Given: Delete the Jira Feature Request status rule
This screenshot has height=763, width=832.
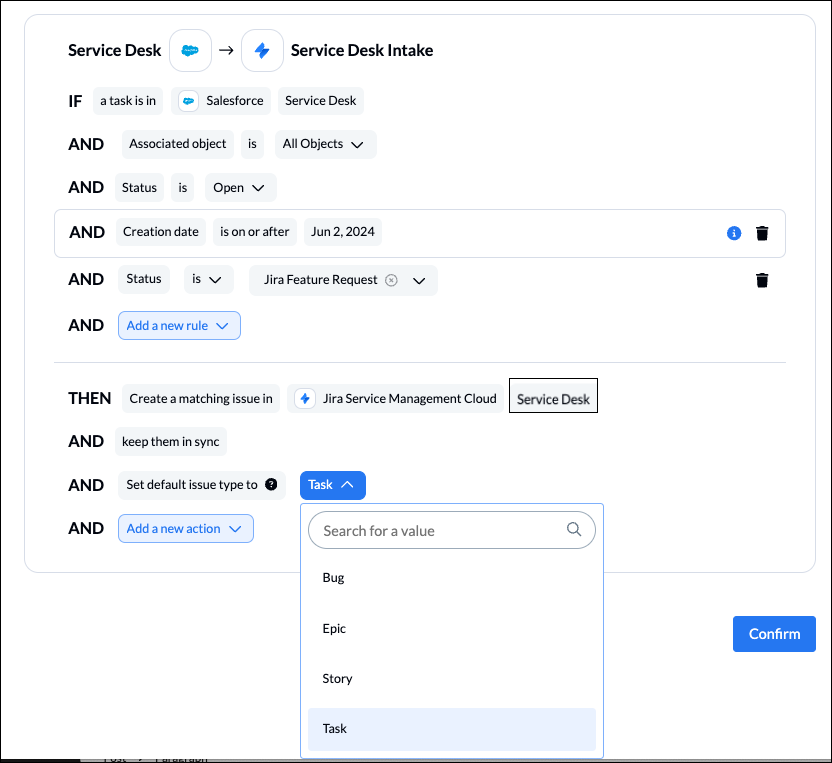Looking at the screenshot, I should tap(762, 280).
